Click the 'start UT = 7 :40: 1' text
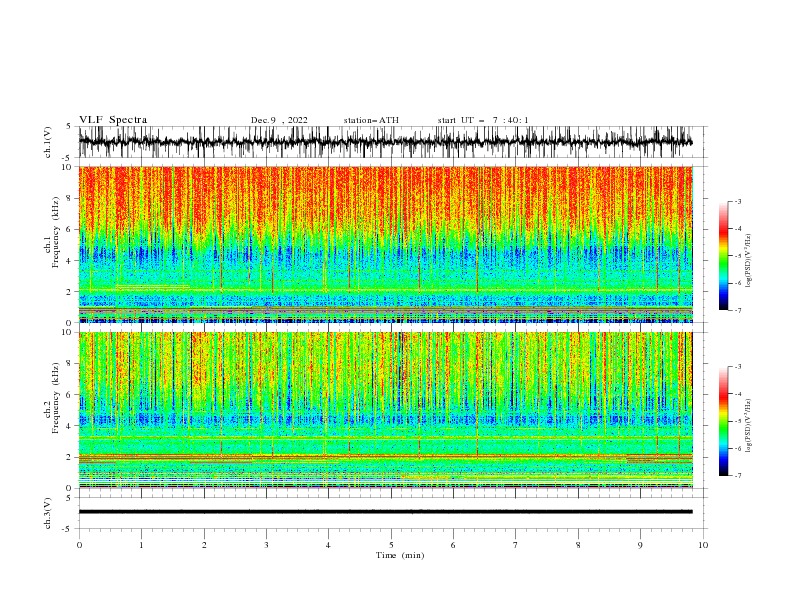Viewport: 792px width, 612px height. 483,120
